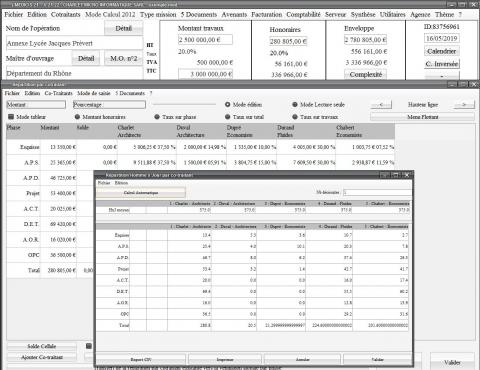The width and height of the screenshot is (480, 370).
Task: Click the operation name field Annexe Lycée Jacques Prévert
Action: [74, 43]
